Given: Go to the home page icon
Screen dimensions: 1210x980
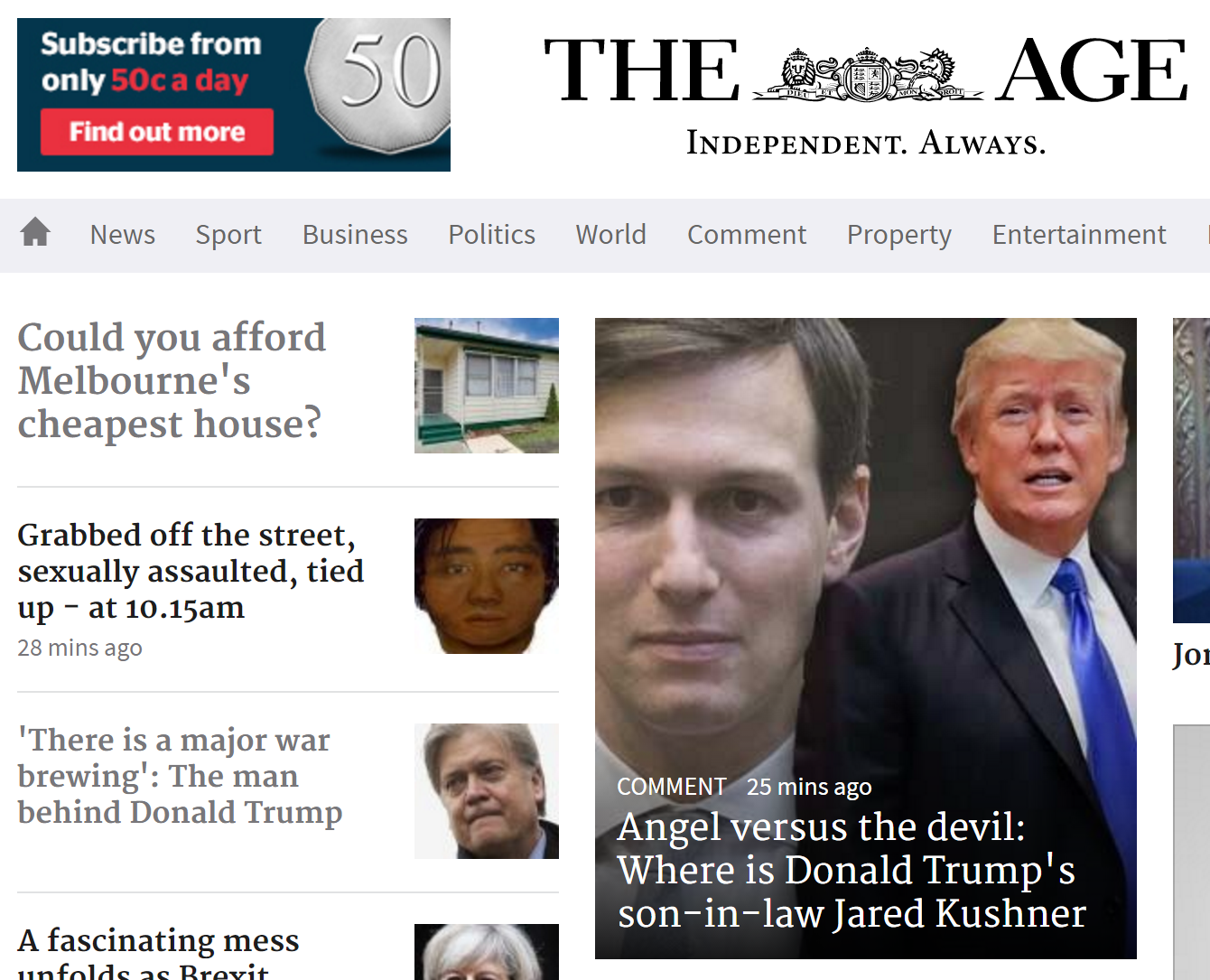Looking at the screenshot, I should point(35,232).
